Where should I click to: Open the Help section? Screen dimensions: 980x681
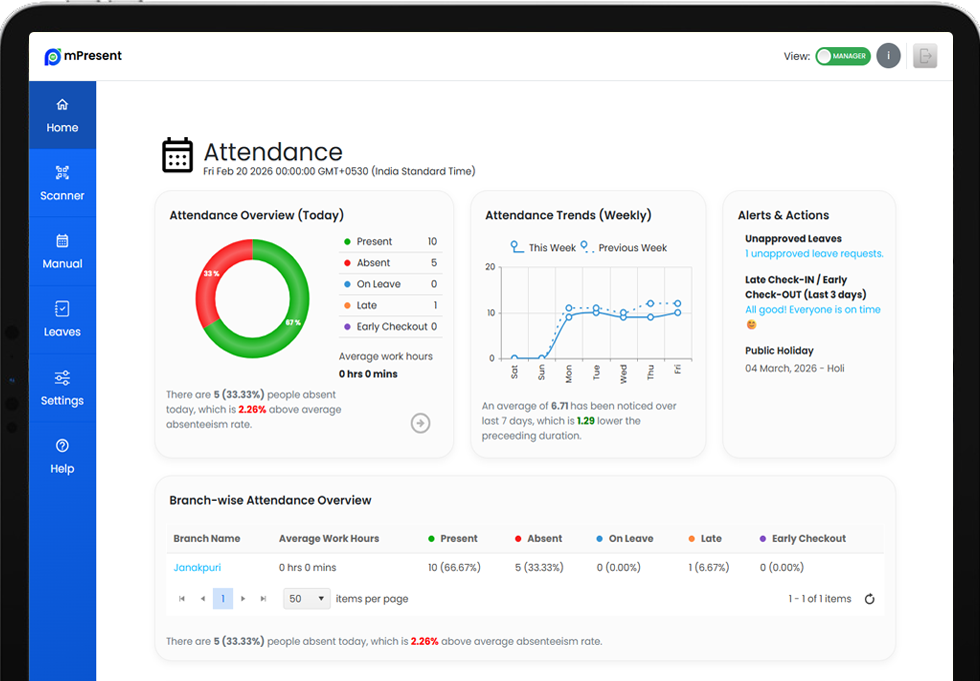pos(62,456)
